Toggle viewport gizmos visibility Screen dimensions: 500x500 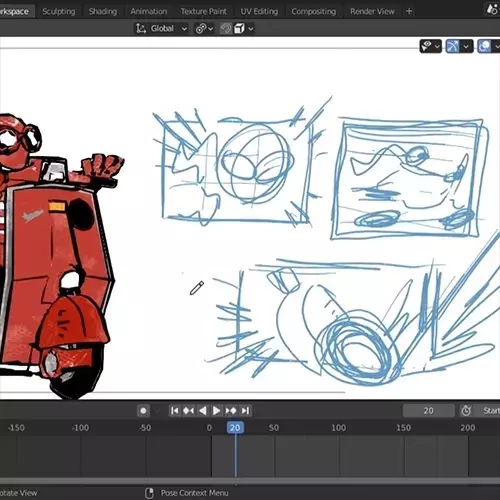click(452, 46)
